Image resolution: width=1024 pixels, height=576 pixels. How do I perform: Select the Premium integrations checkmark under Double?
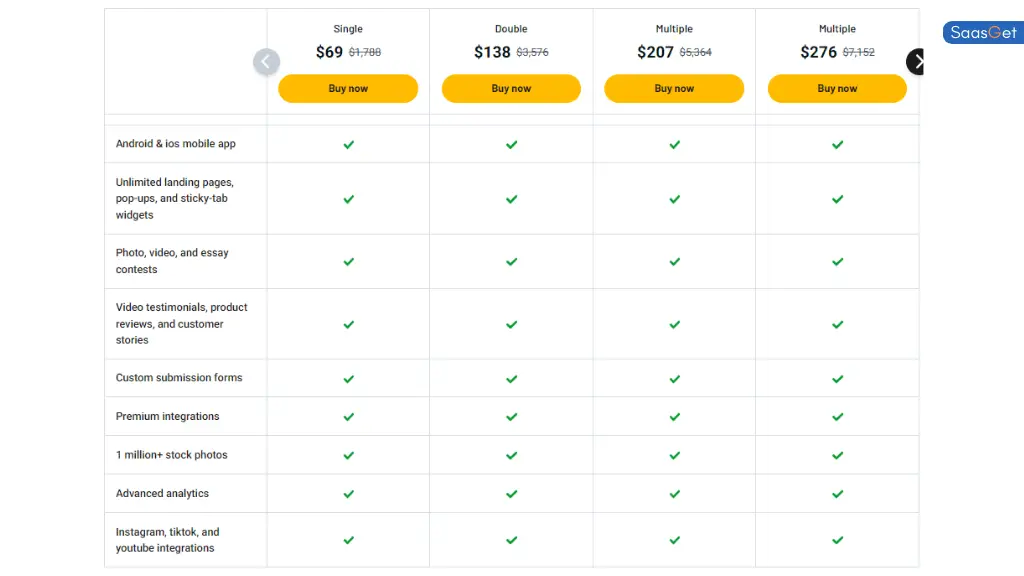tap(511, 417)
